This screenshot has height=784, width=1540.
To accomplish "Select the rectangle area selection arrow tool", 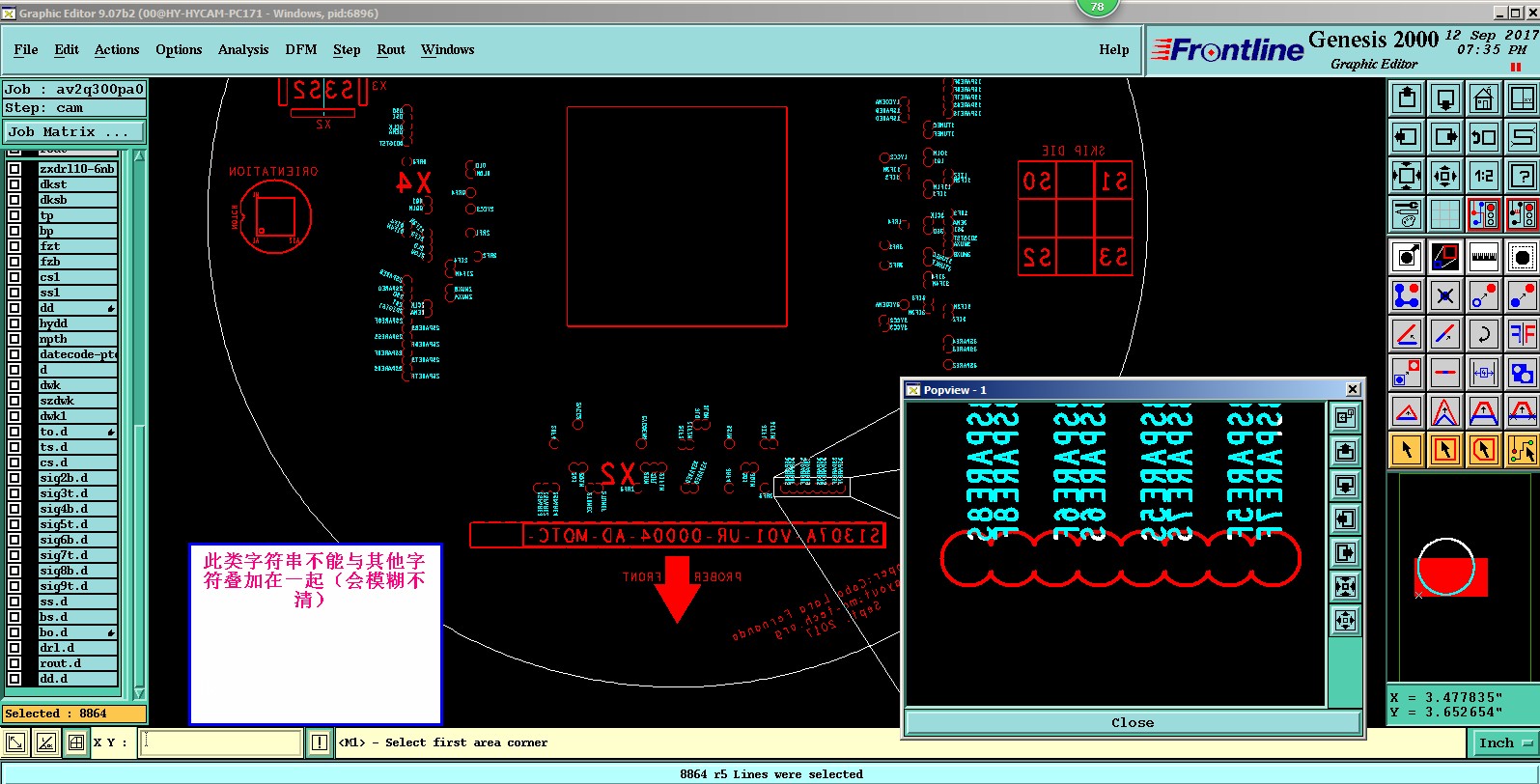I will pos(1445,450).
